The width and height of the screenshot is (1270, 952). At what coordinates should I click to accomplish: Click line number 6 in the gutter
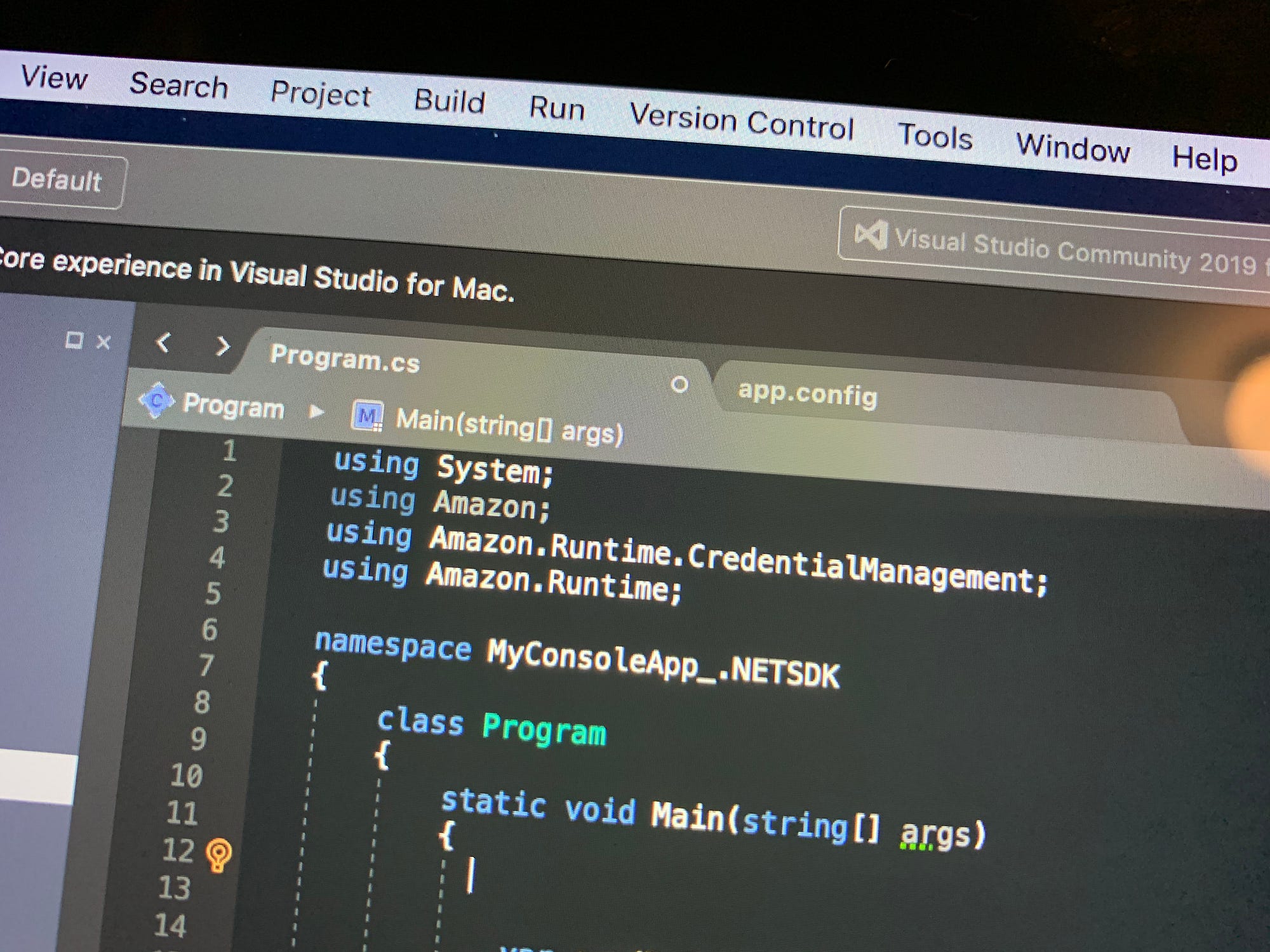[210, 630]
